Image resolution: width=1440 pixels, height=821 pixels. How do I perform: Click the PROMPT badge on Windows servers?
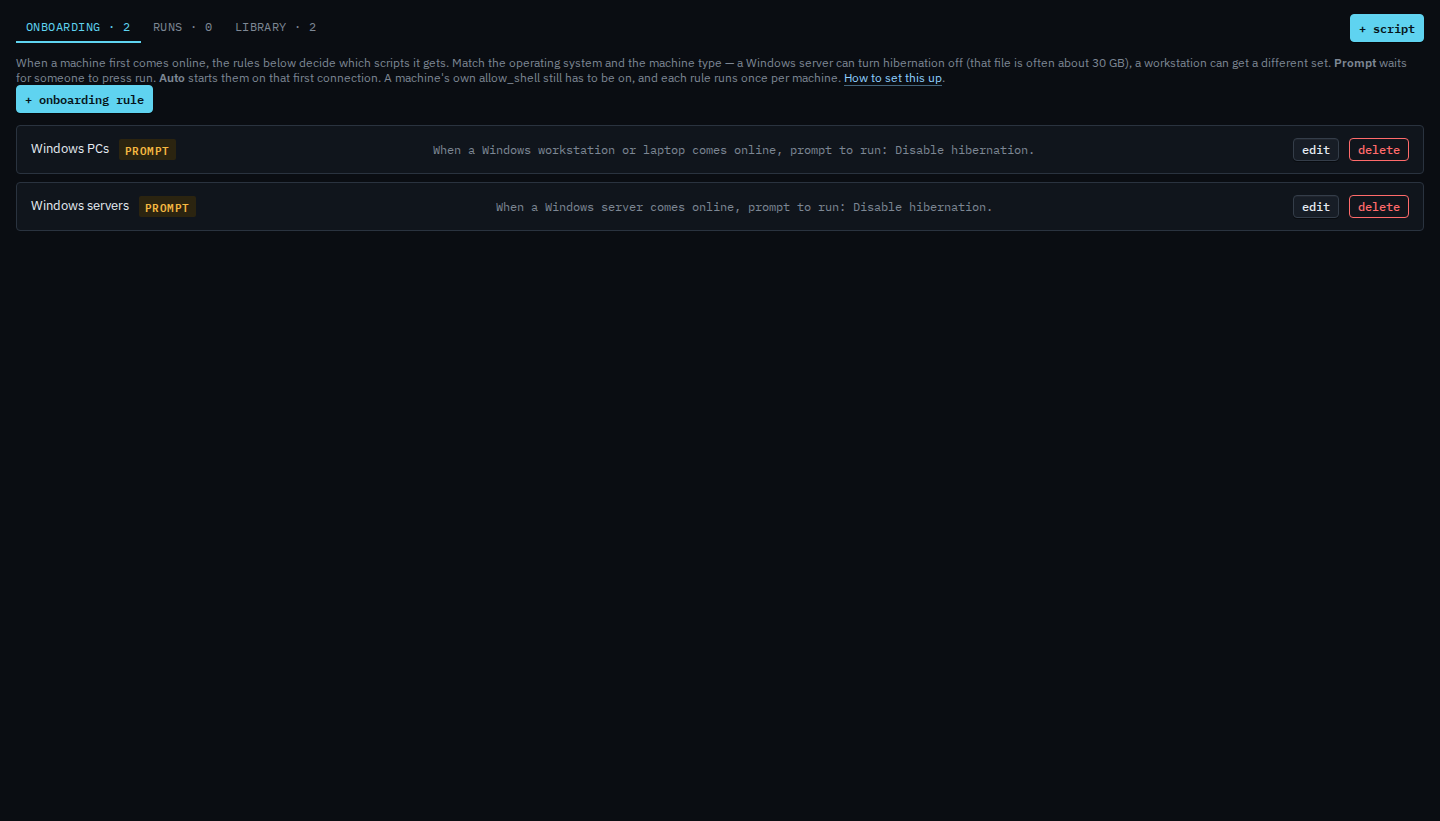[167, 207]
